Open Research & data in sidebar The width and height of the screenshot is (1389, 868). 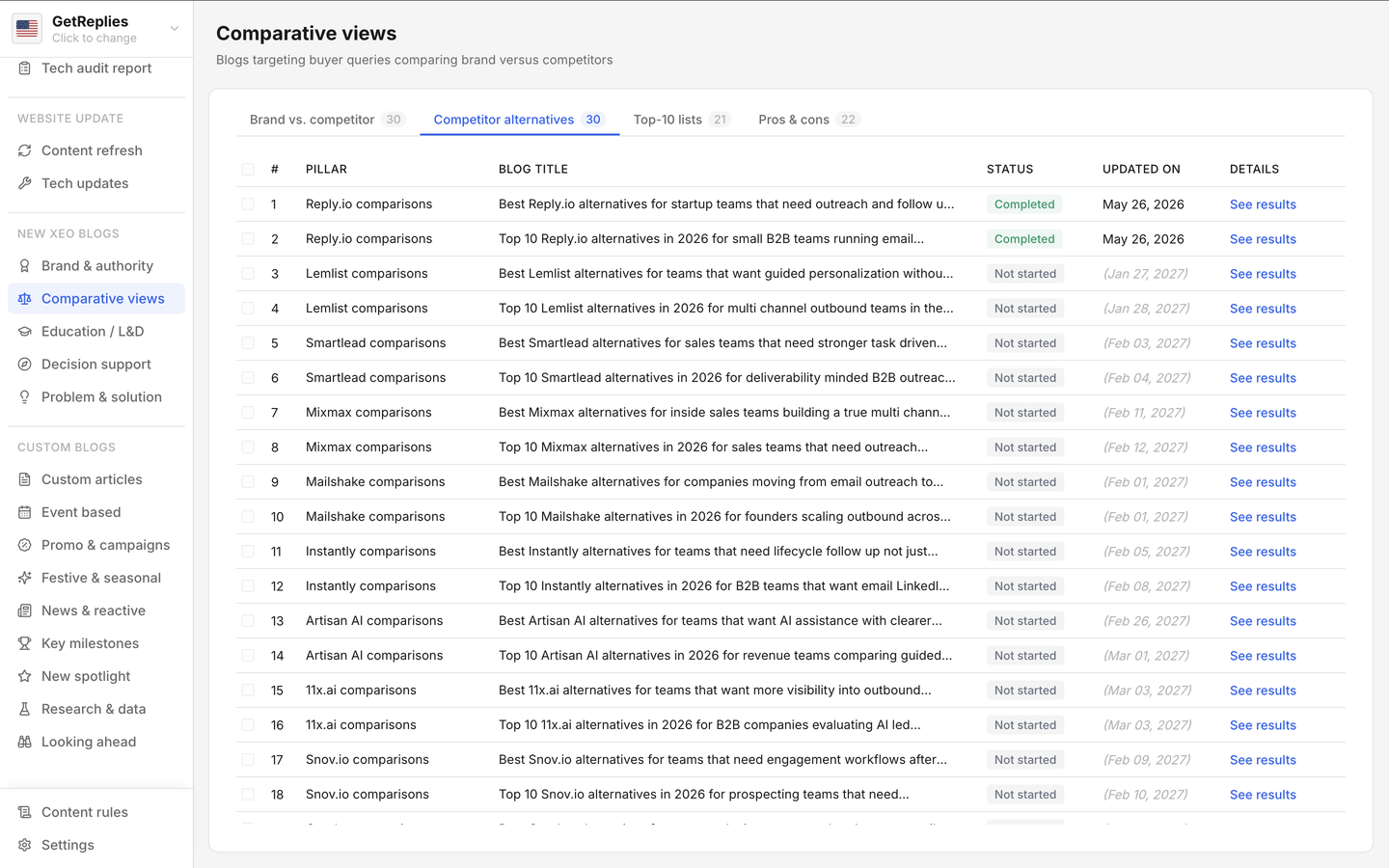[96, 709]
